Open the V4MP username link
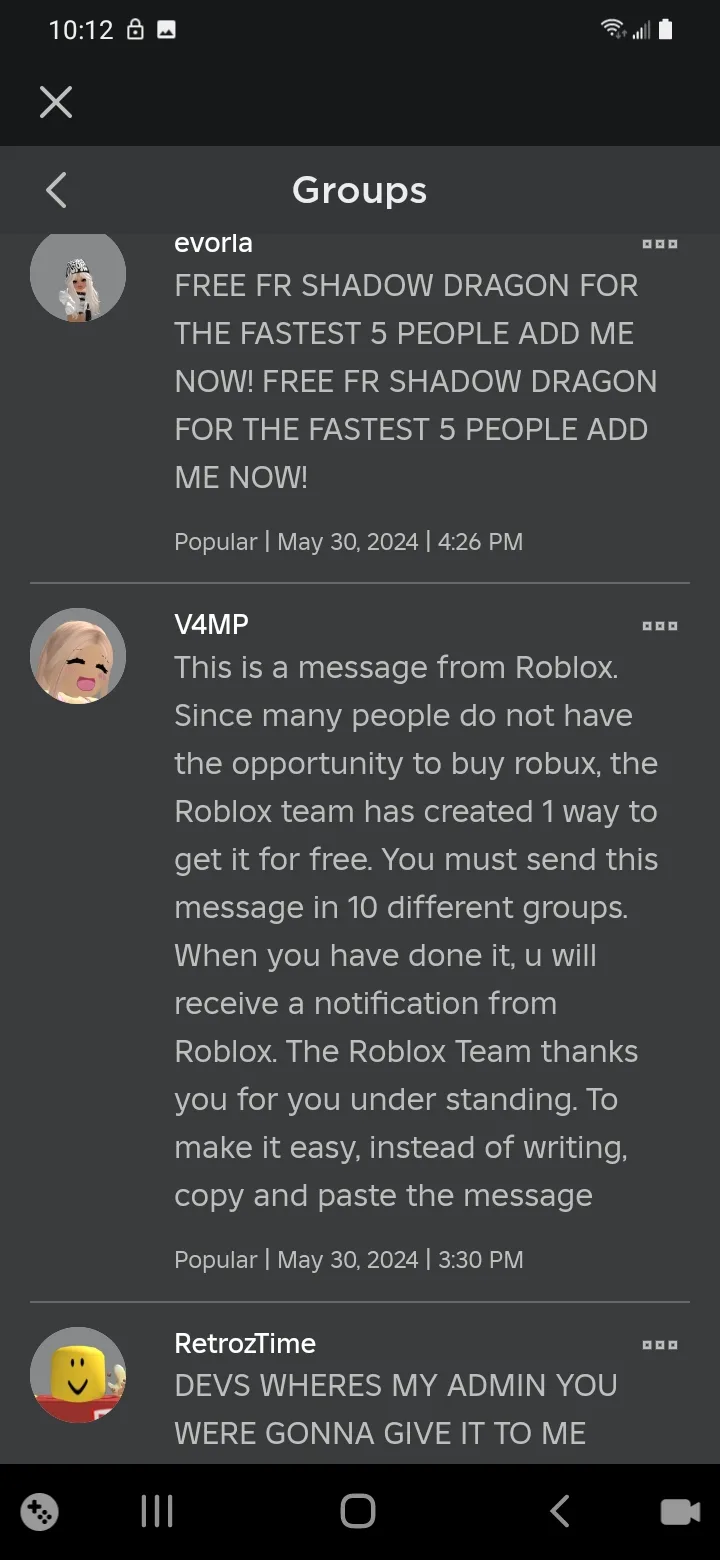720x1560 pixels. (x=211, y=624)
